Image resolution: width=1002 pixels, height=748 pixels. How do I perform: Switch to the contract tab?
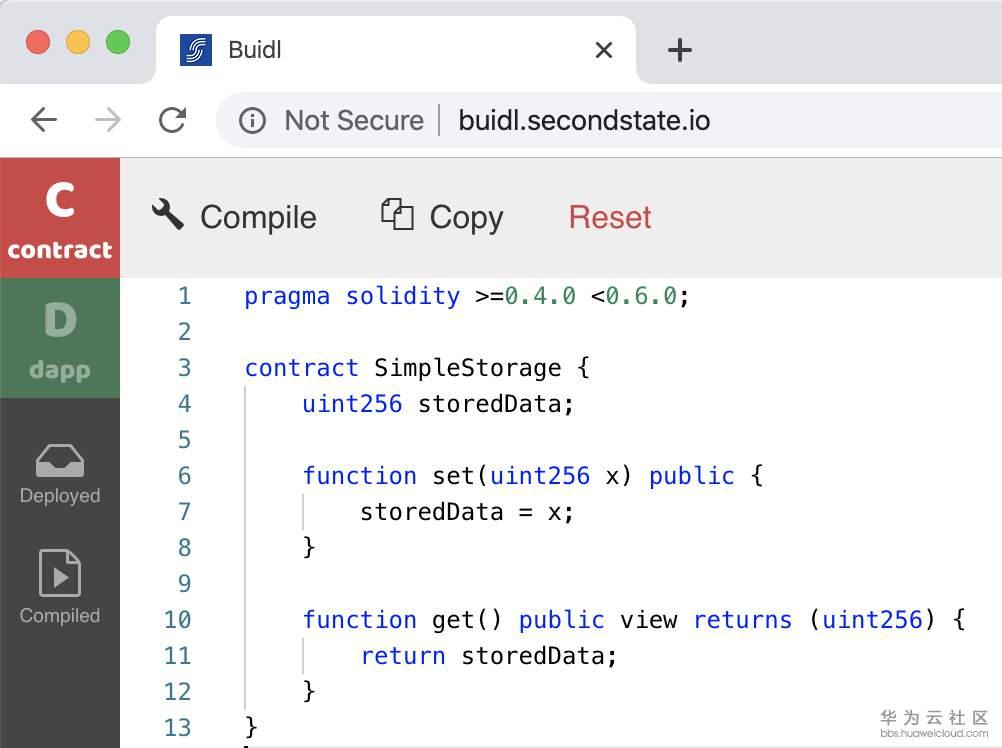pyautogui.click(x=60, y=218)
